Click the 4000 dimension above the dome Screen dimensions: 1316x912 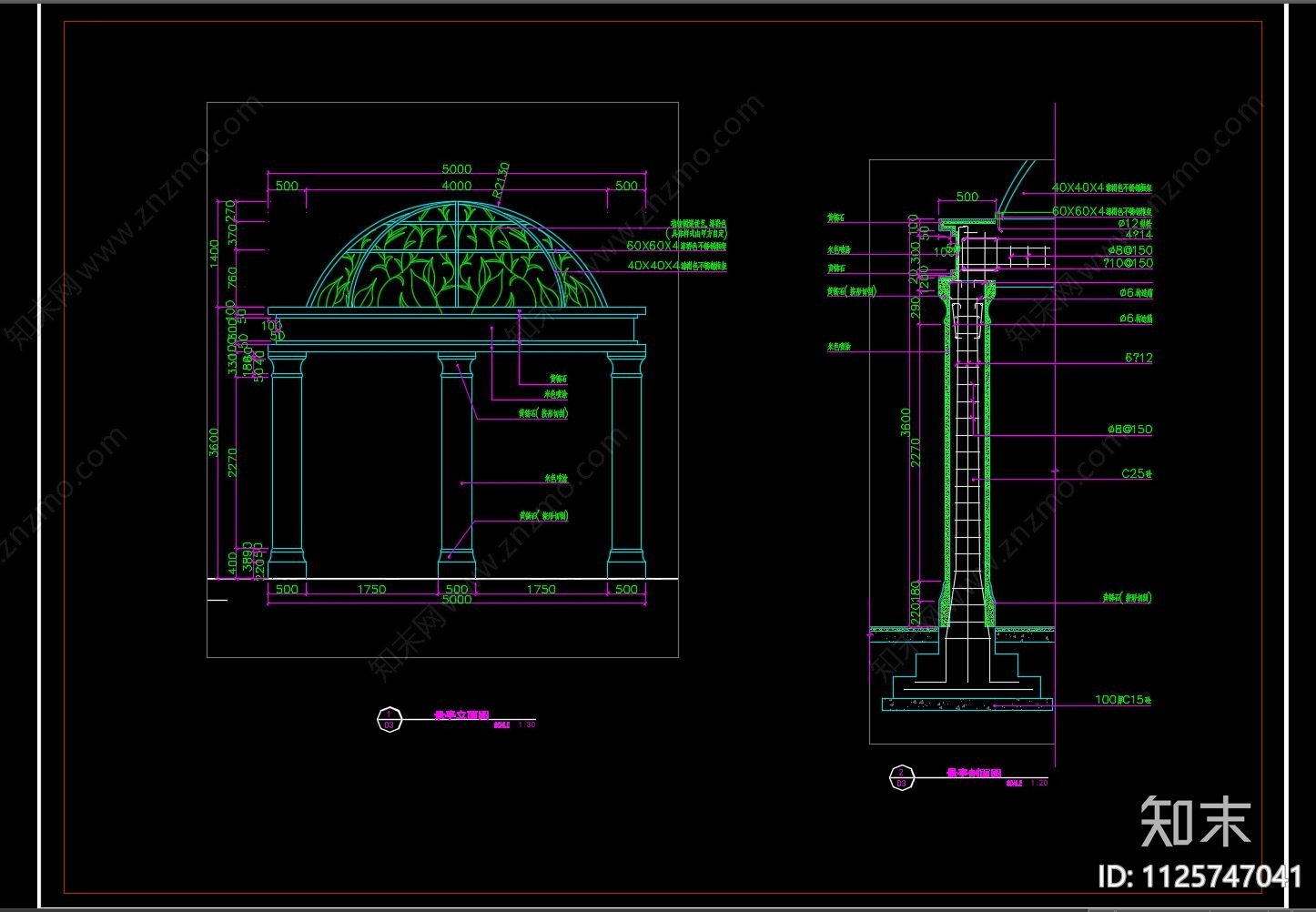click(457, 185)
